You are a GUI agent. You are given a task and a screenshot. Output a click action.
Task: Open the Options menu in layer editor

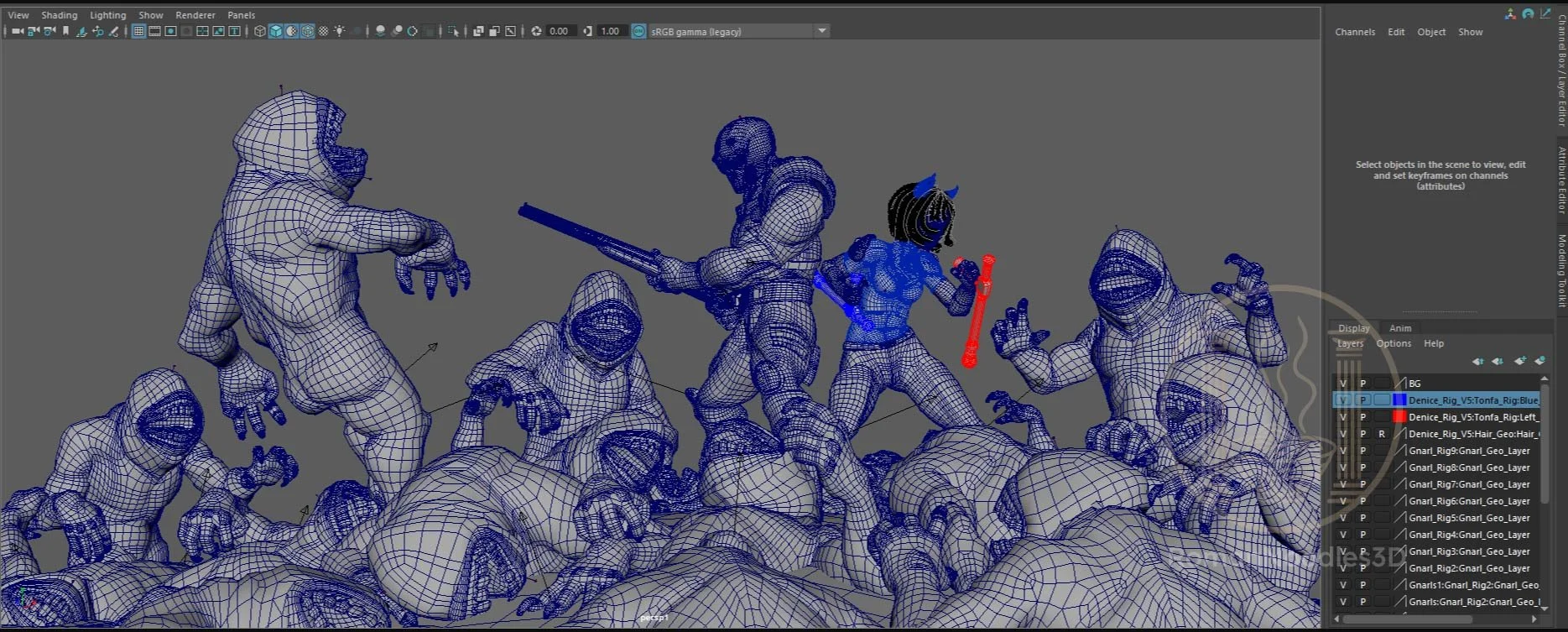point(1393,343)
